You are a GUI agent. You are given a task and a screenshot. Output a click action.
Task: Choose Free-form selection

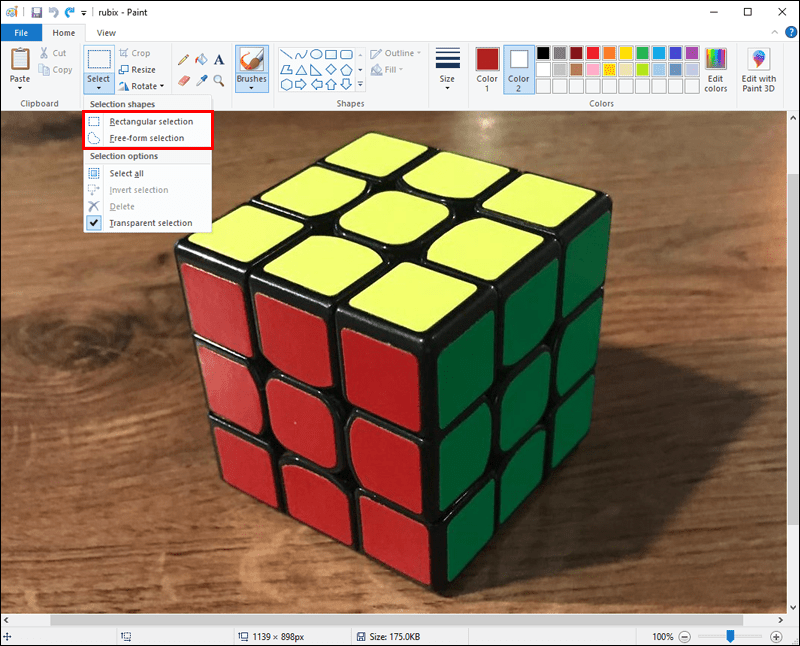[147, 138]
